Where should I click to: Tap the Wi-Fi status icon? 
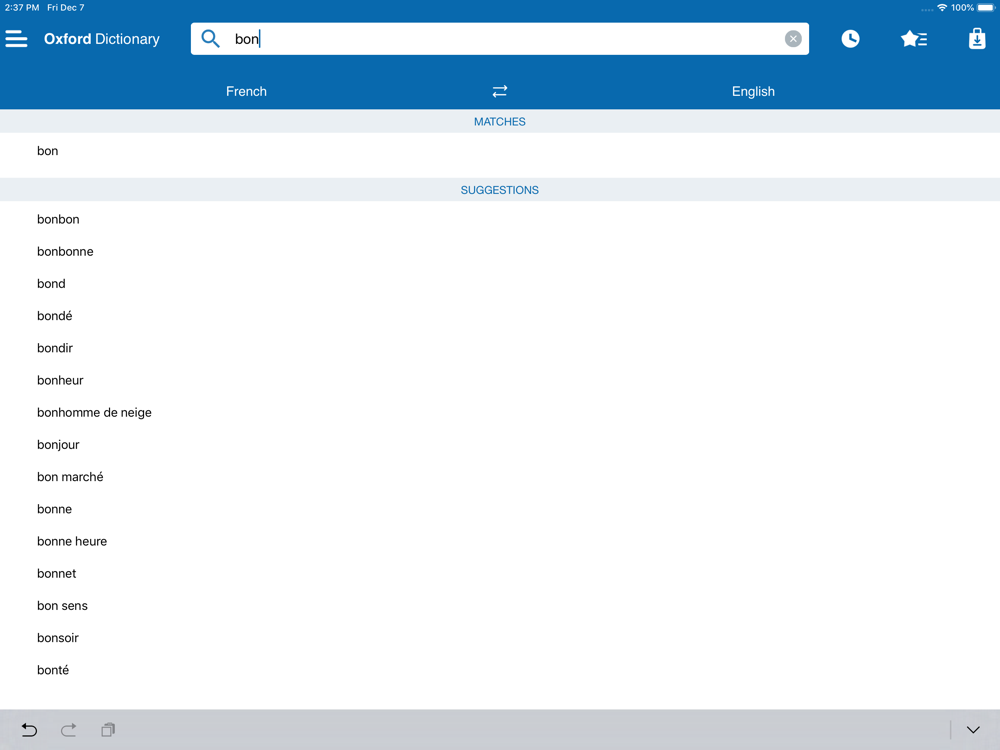[x=942, y=8]
